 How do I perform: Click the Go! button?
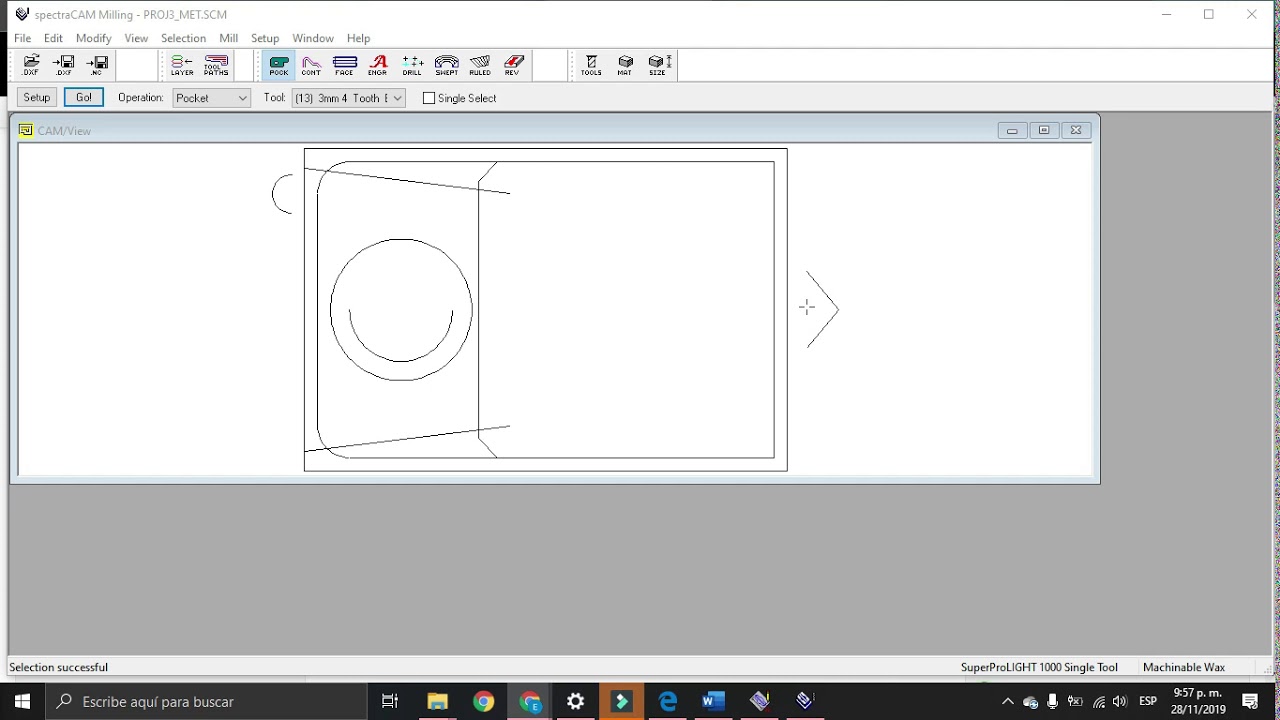(83, 97)
